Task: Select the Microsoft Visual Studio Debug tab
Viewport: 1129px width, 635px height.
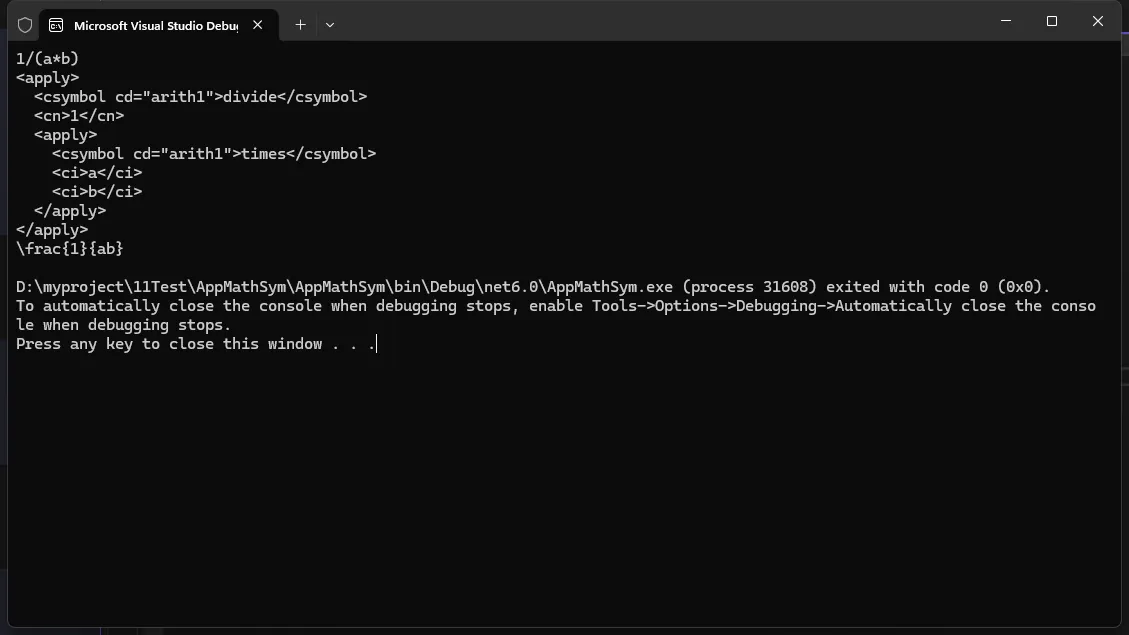Action: point(155,25)
